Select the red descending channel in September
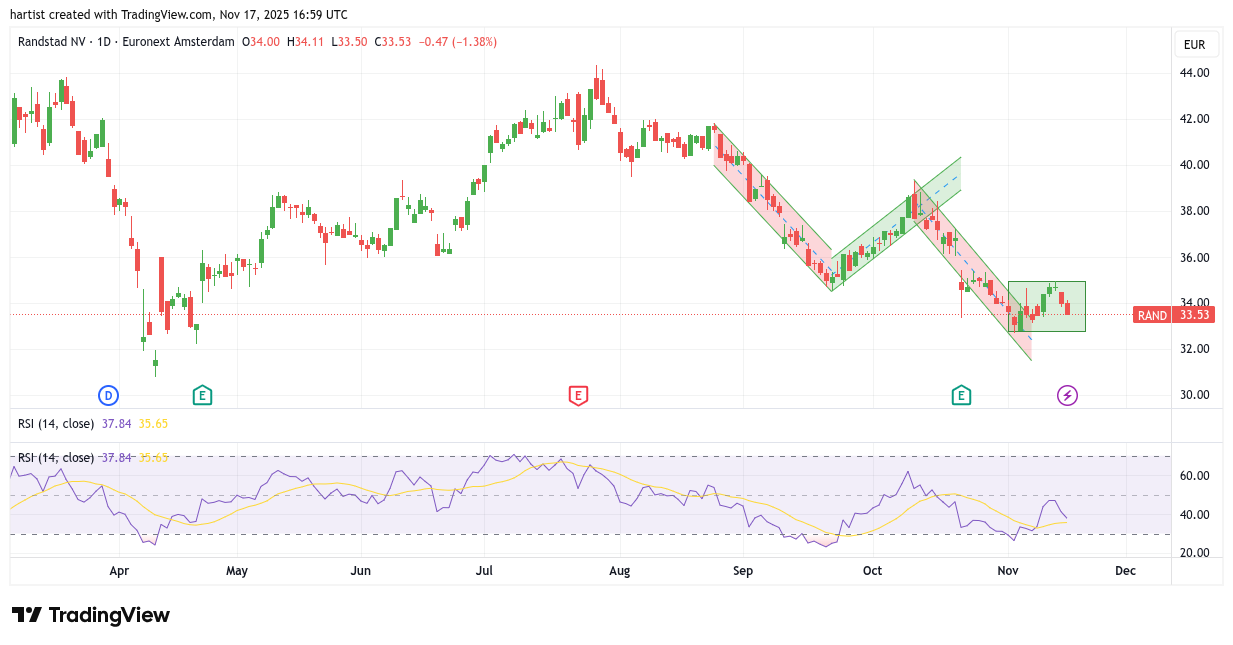Screen dimensions: 1233x645 coord(770,210)
